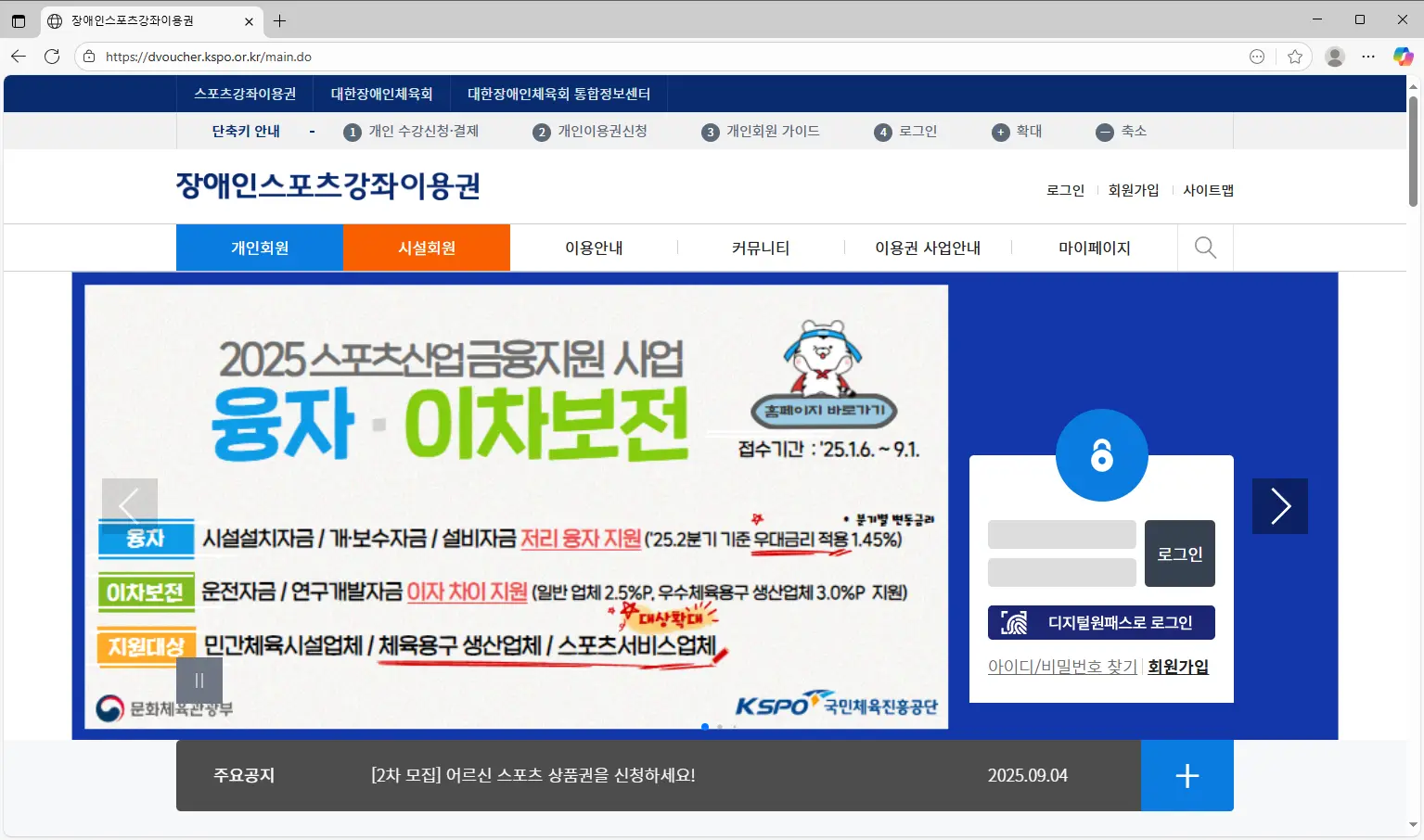Click the browser refresh icon
Image resolution: width=1424 pixels, height=840 pixels.
pos(52,57)
